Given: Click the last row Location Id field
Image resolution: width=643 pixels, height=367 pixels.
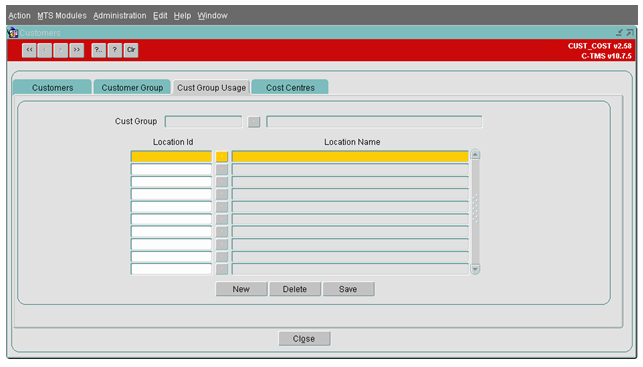Looking at the screenshot, I should coord(171,269).
